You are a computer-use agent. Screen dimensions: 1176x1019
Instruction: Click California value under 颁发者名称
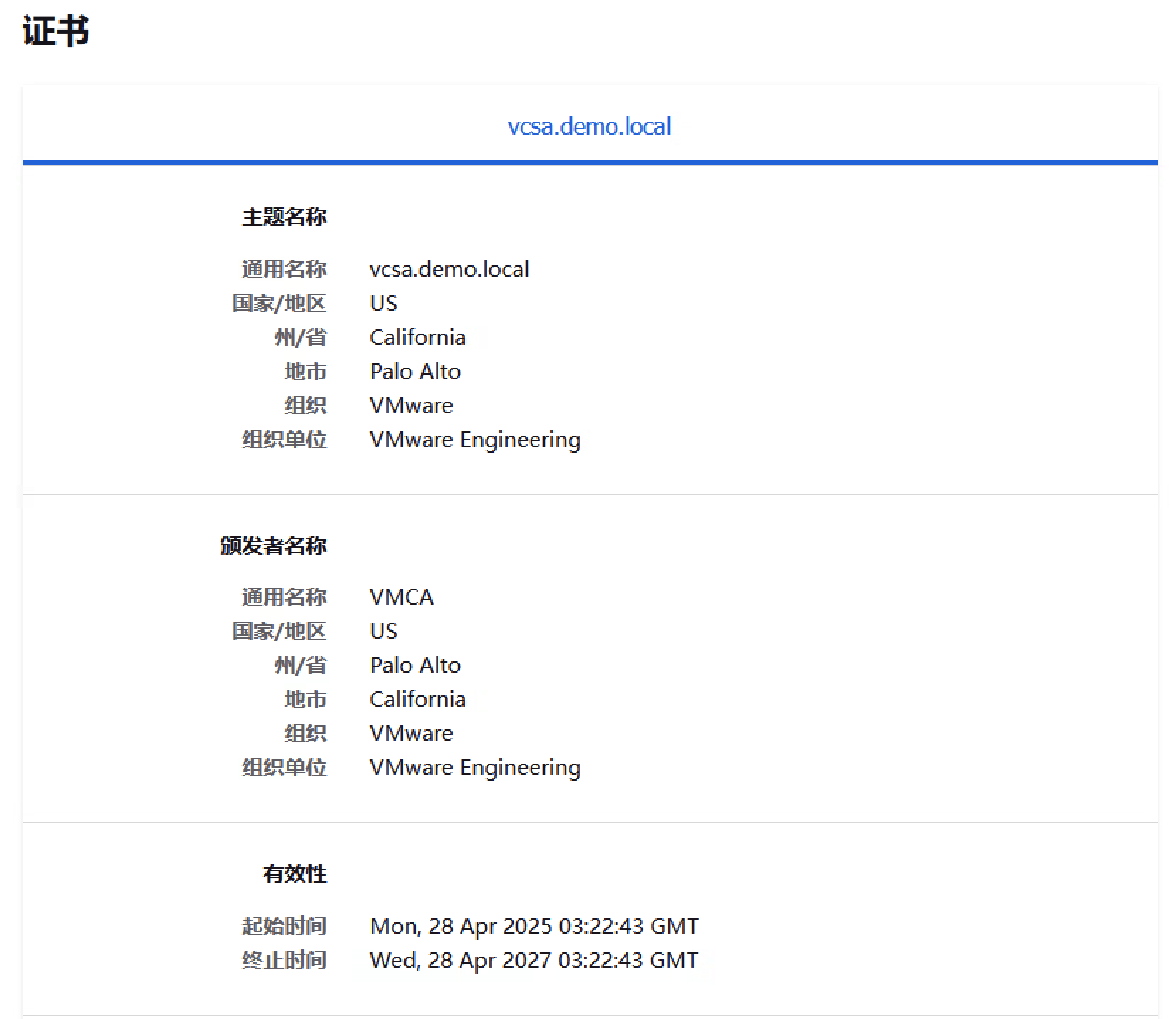point(418,699)
